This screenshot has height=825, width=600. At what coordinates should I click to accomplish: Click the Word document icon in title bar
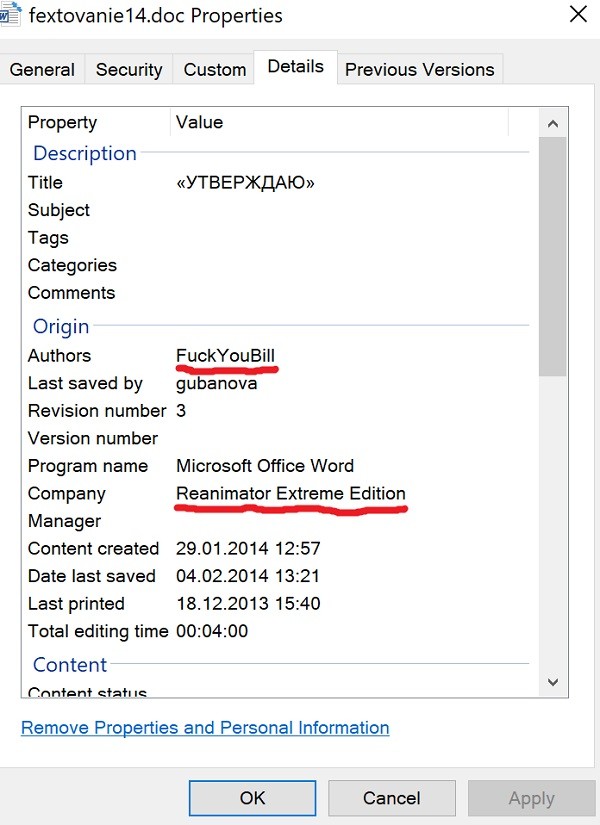[x=10, y=14]
